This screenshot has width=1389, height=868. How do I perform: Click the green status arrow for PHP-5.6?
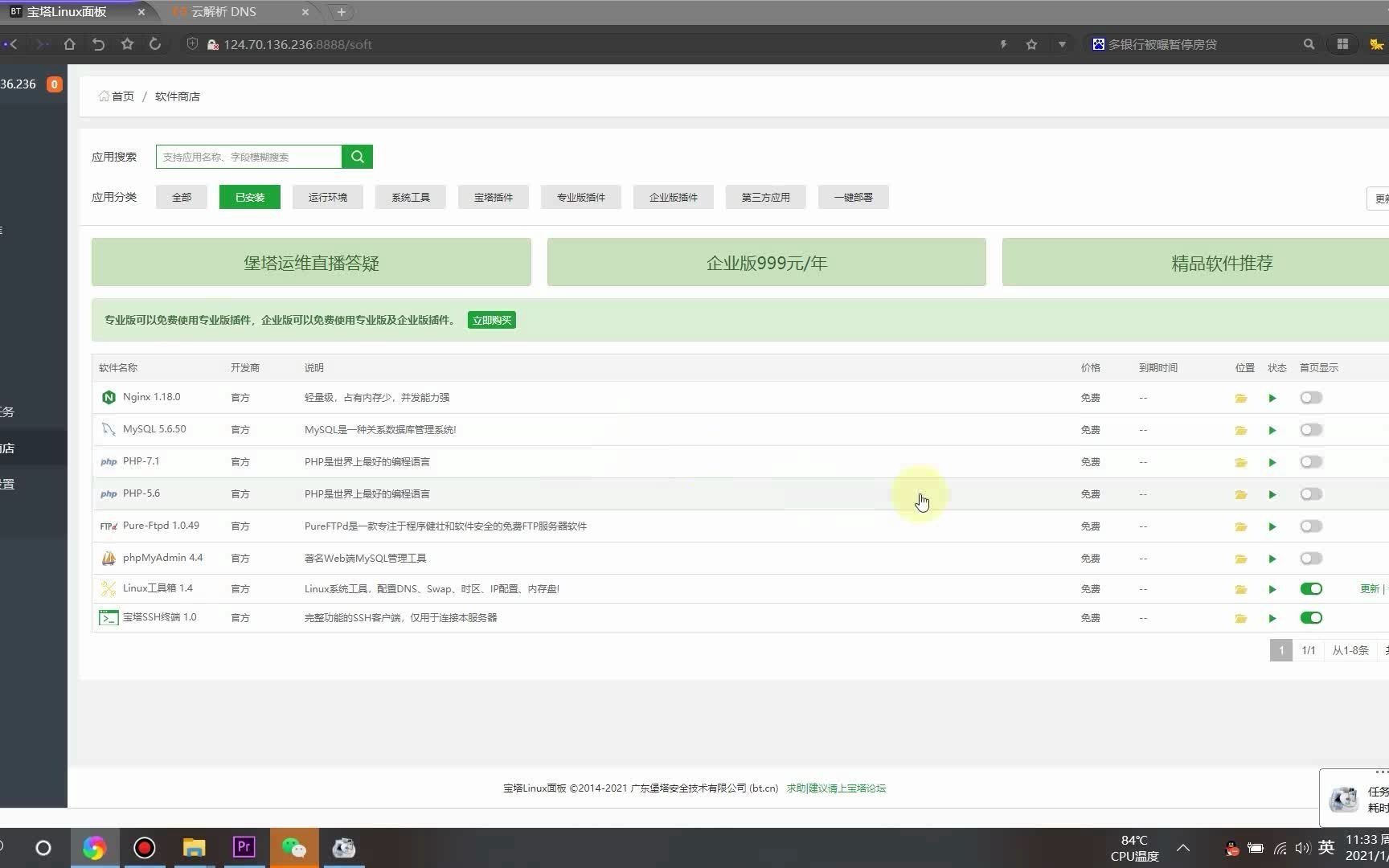[x=1272, y=494]
